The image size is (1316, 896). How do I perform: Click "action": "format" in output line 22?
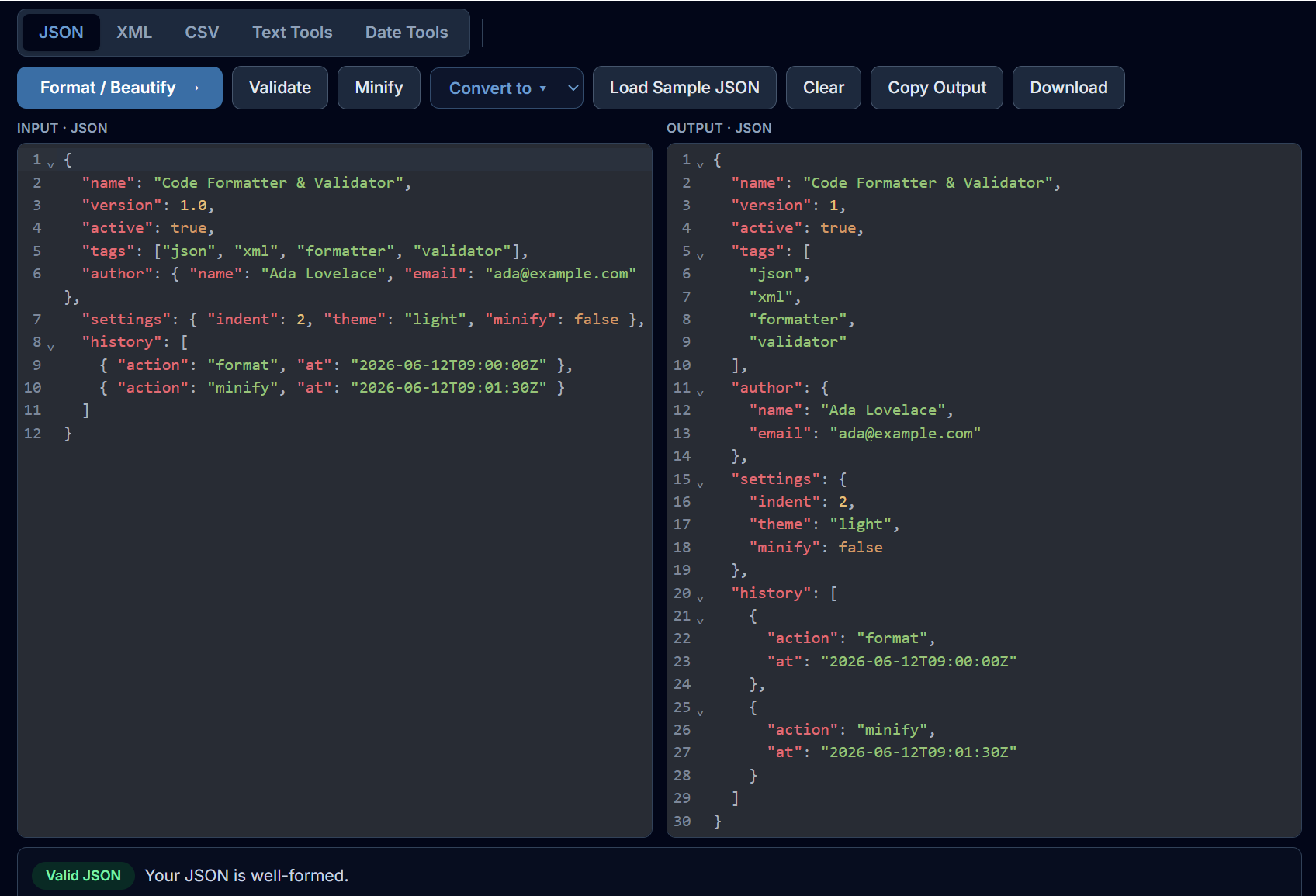[x=851, y=638]
